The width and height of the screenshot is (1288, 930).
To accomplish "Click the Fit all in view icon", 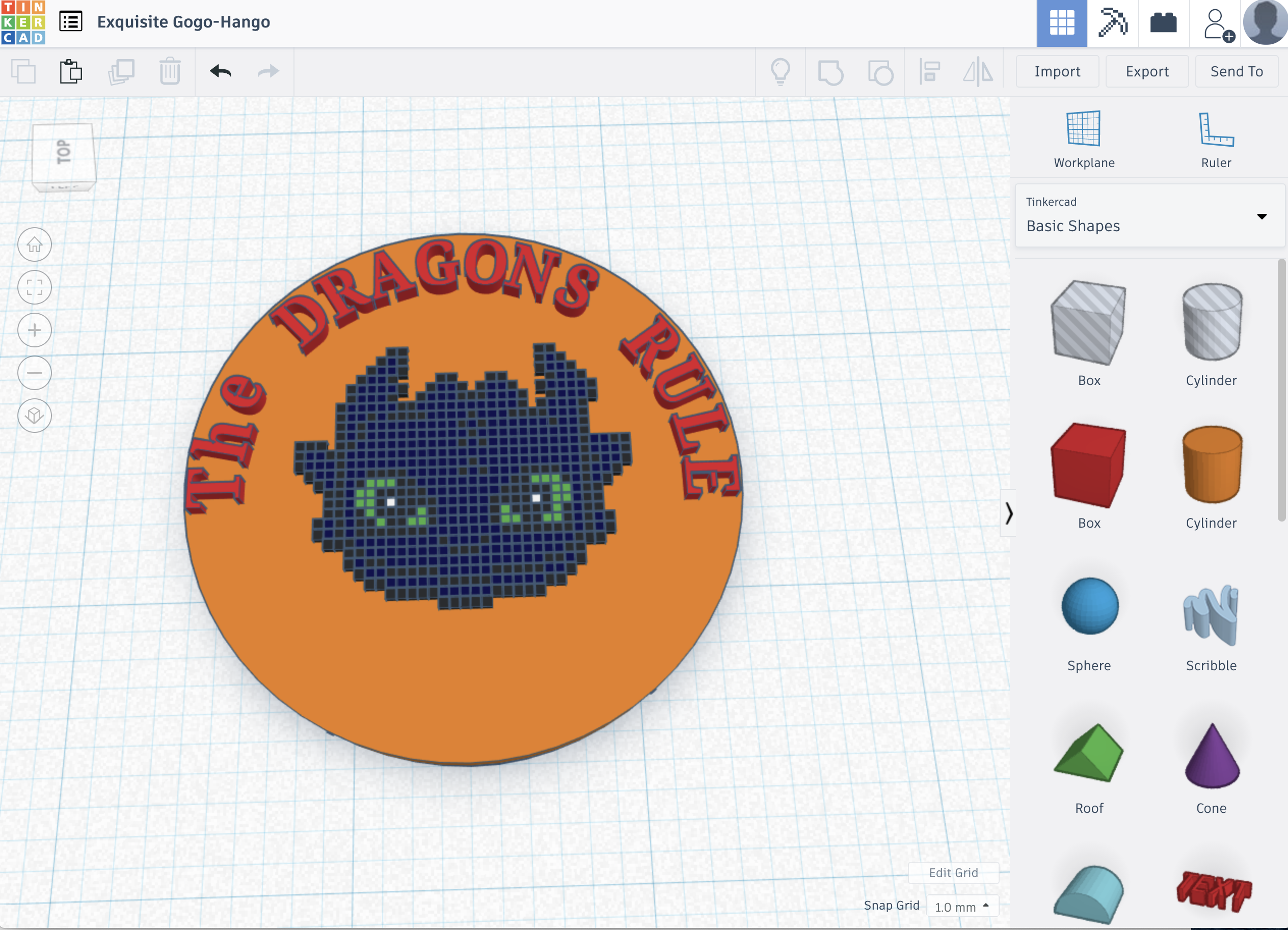I will pyautogui.click(x=35, y=287).
